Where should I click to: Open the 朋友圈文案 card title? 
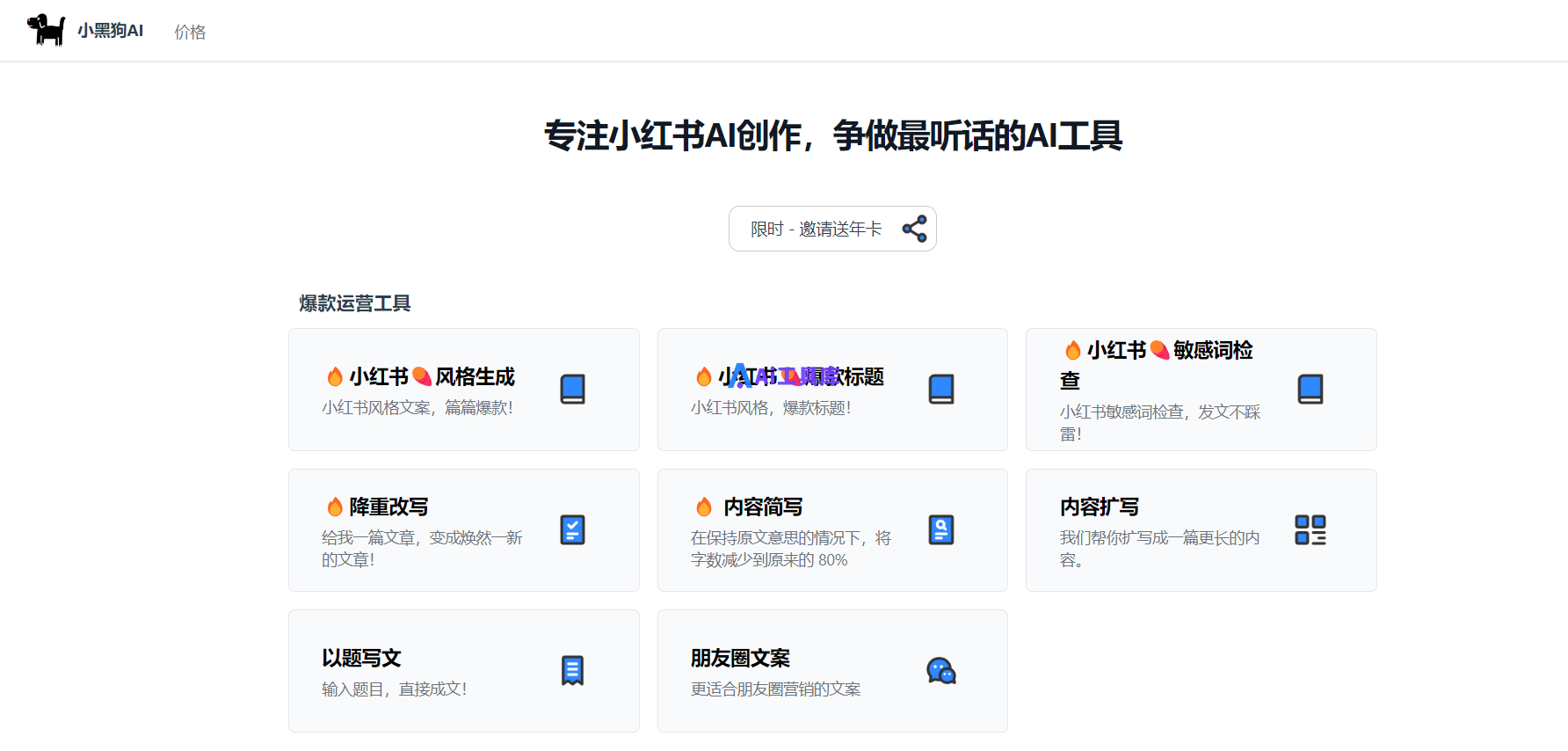click(740, 658)
